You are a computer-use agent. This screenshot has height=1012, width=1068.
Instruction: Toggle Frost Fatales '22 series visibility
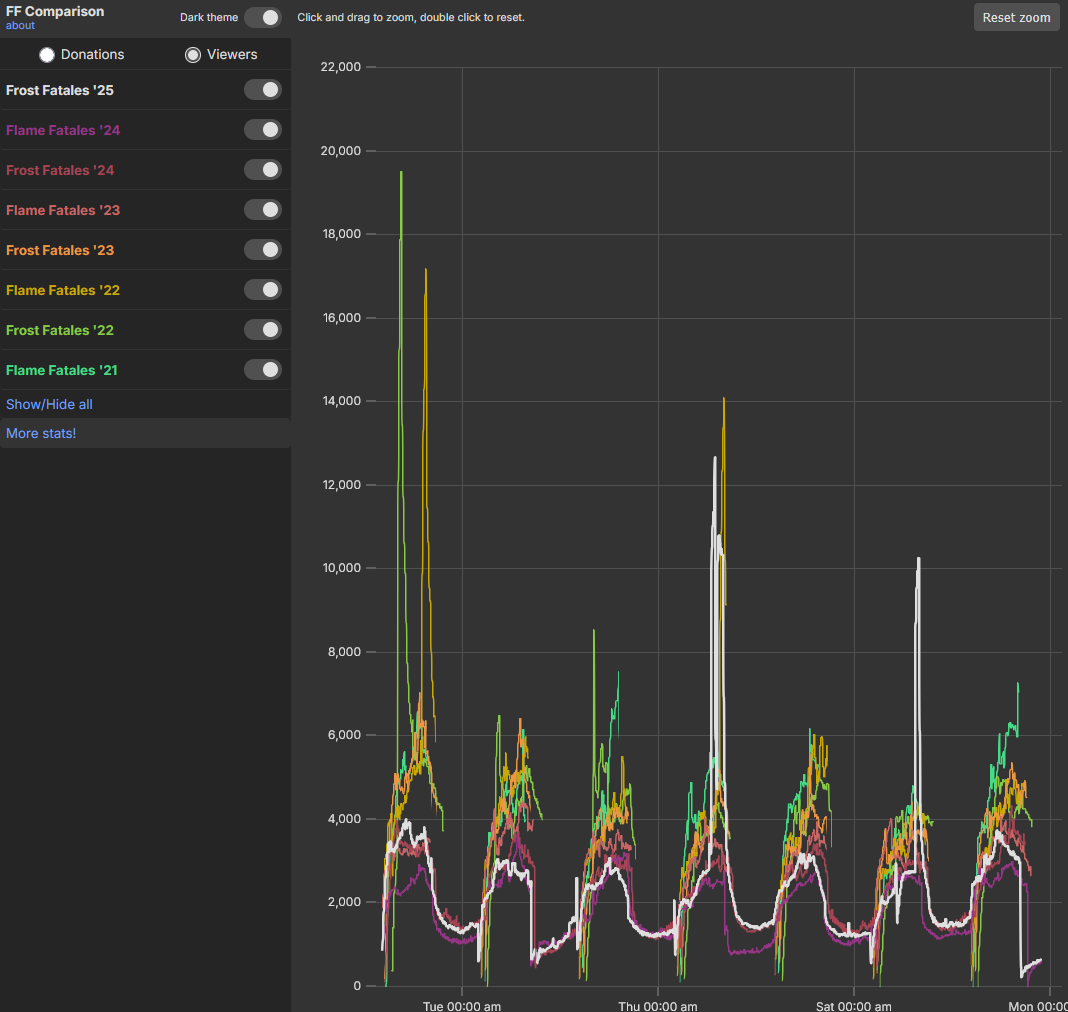click(263, 330)
